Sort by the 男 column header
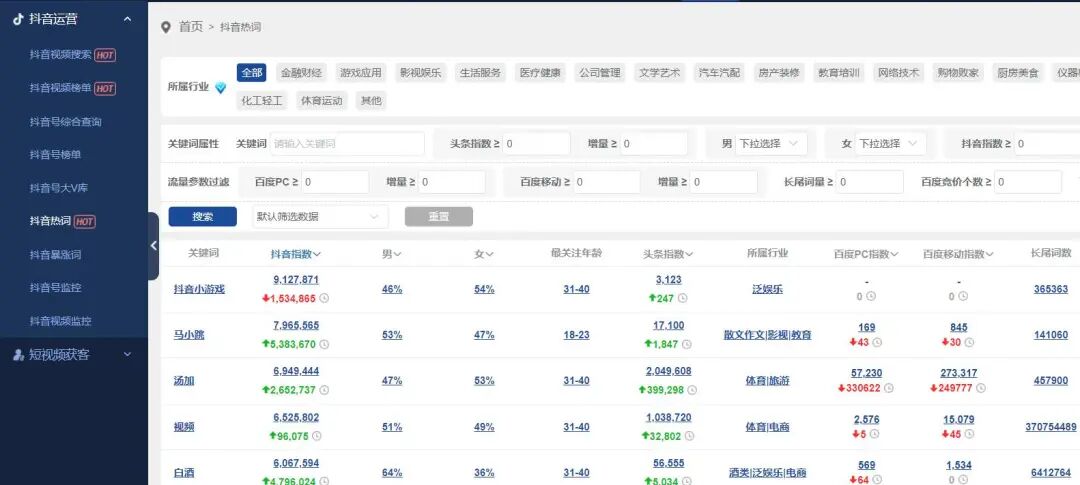The height and width of the screenshot is (485, 1080). [392, 254]
